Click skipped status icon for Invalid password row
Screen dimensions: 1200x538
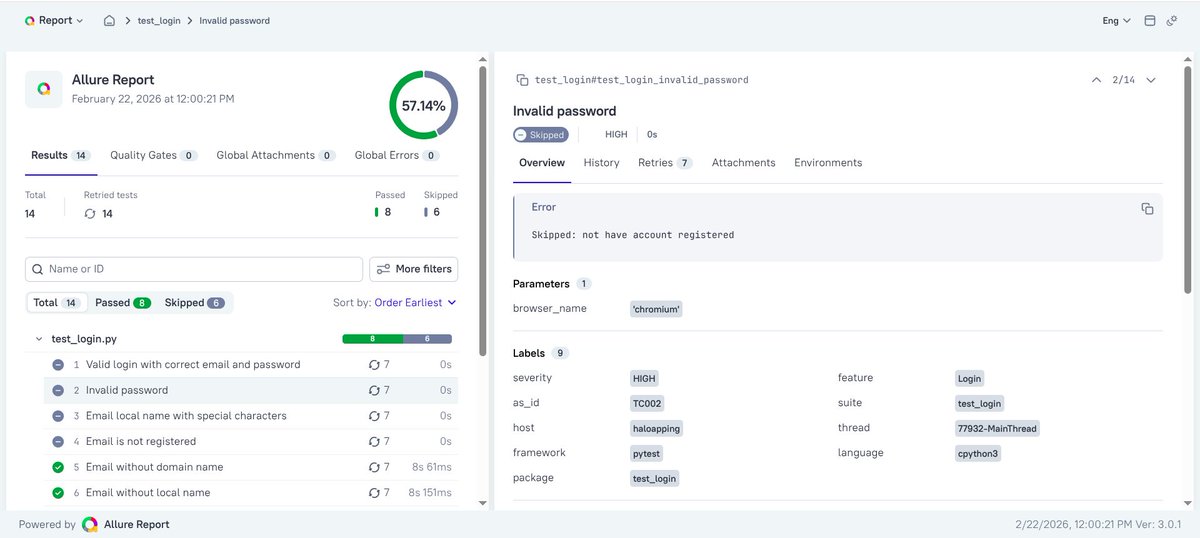point(58,390)
